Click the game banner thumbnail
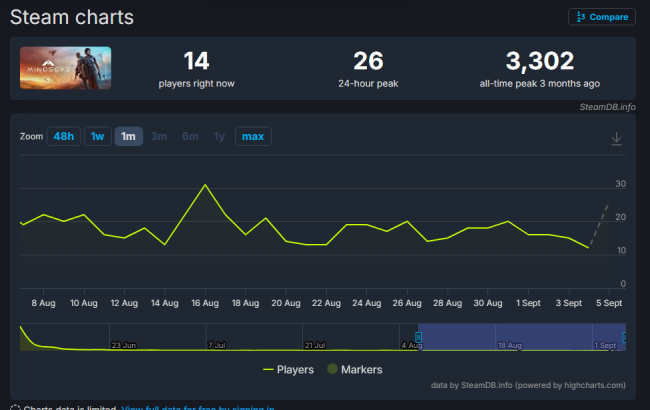This screenshot has height=410, width=650. click(x=65, y=68)
